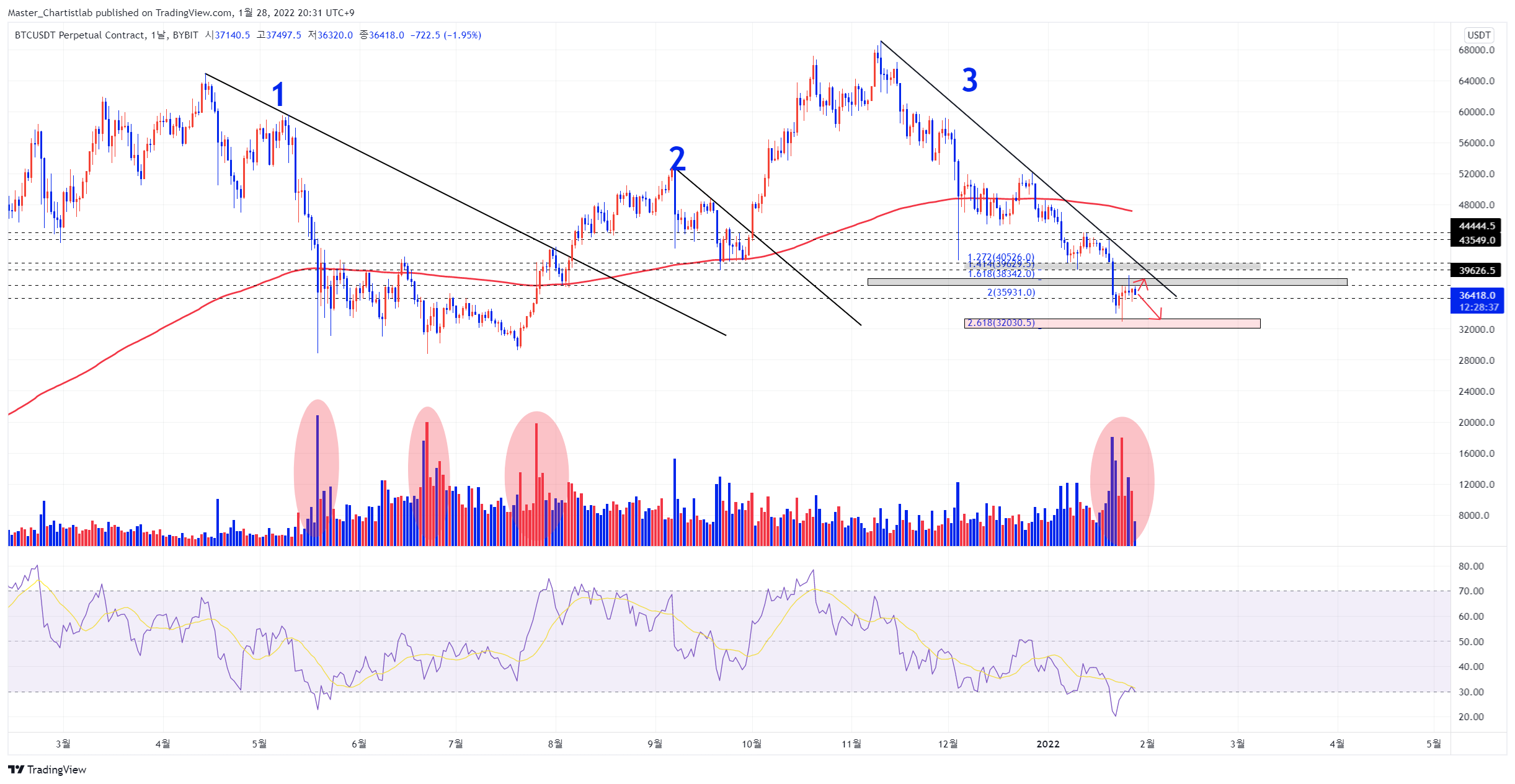This screenshot has width=1515, height=784.
Task: Click the 52000.0 price axis value
Action: click(x=1477, y=174)
